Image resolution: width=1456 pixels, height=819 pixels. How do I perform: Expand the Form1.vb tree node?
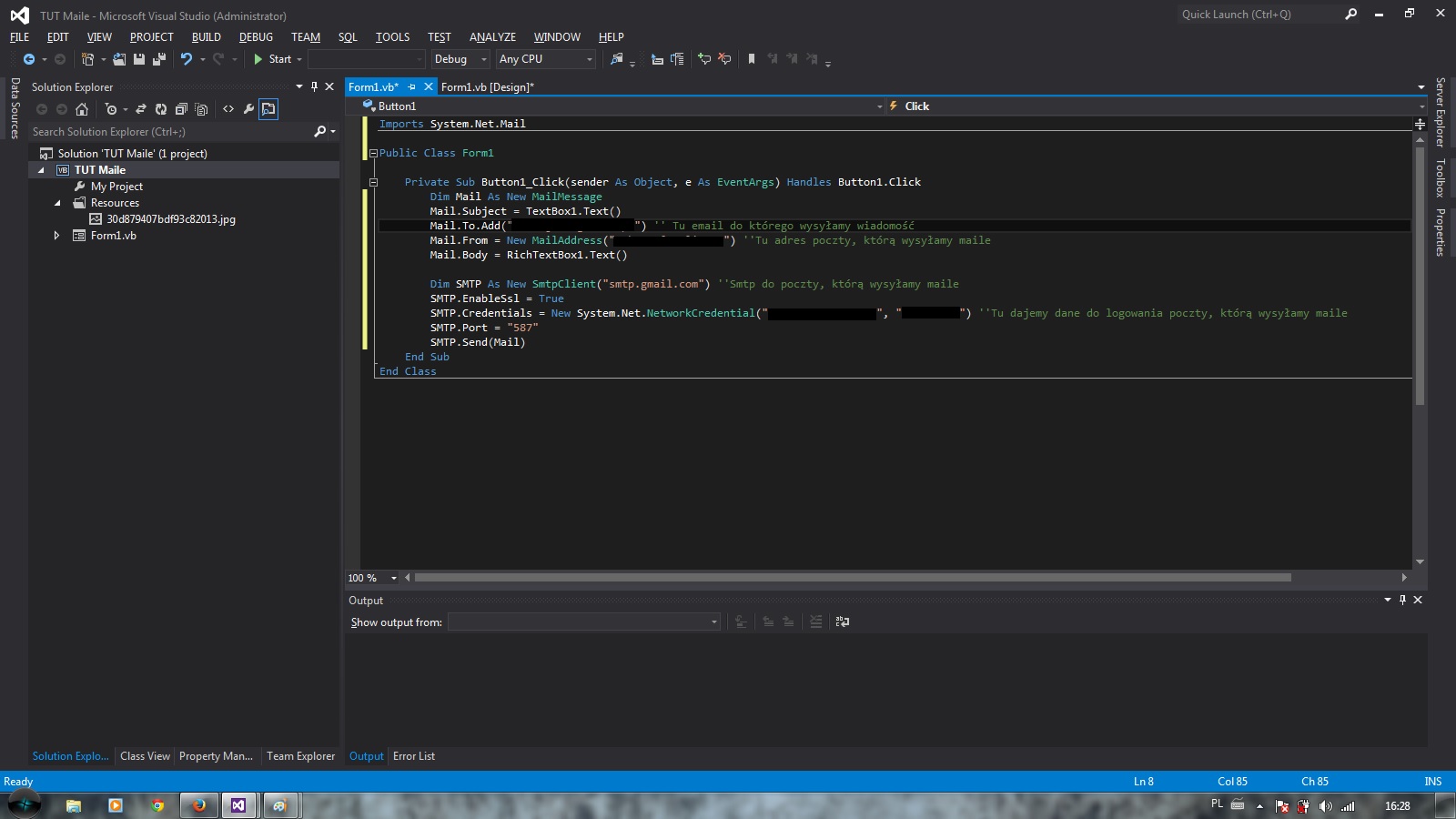[56, 236]
